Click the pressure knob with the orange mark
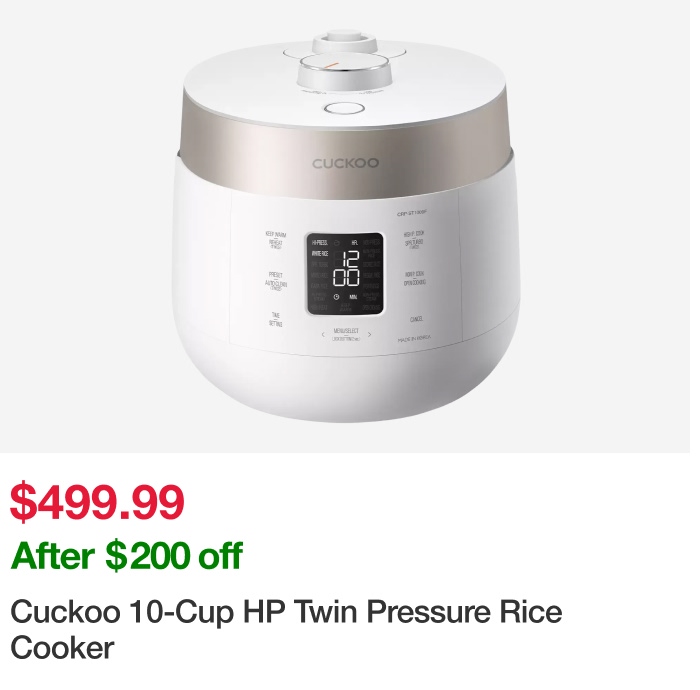700x690 pixels. (344, 71)
